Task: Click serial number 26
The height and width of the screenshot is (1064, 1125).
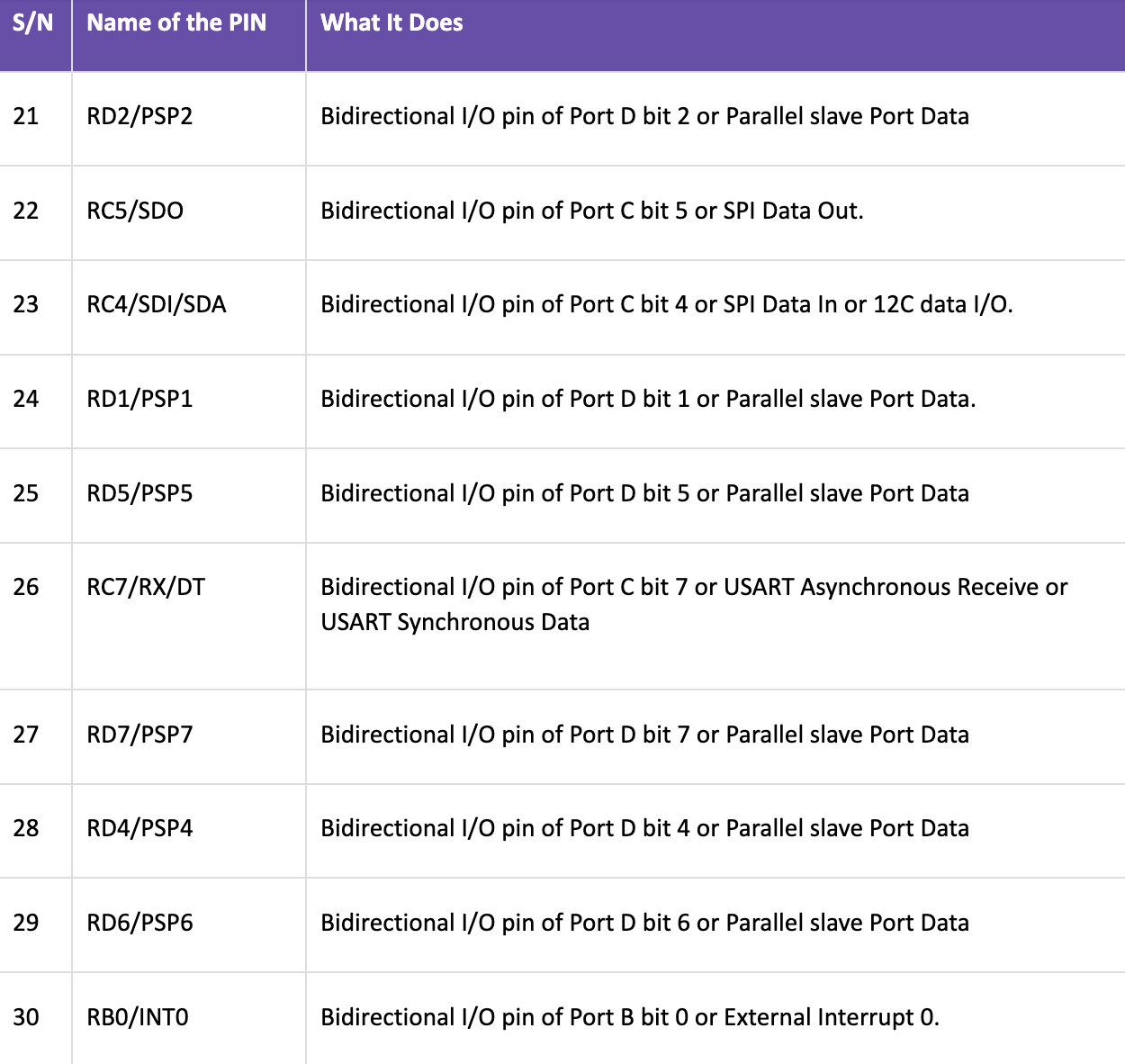Action: coord(26,588)
